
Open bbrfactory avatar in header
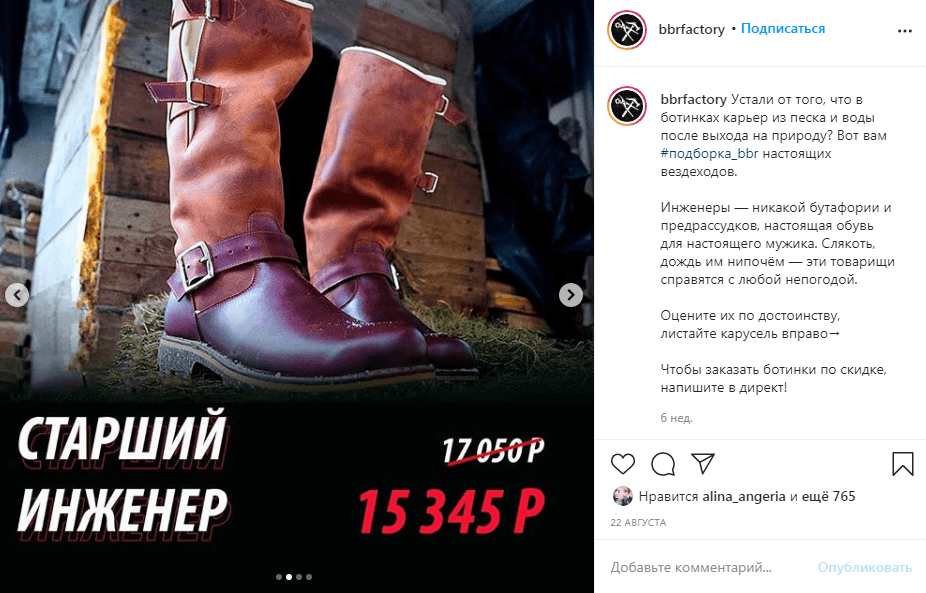pyautogui.click(x=627, y=30)
